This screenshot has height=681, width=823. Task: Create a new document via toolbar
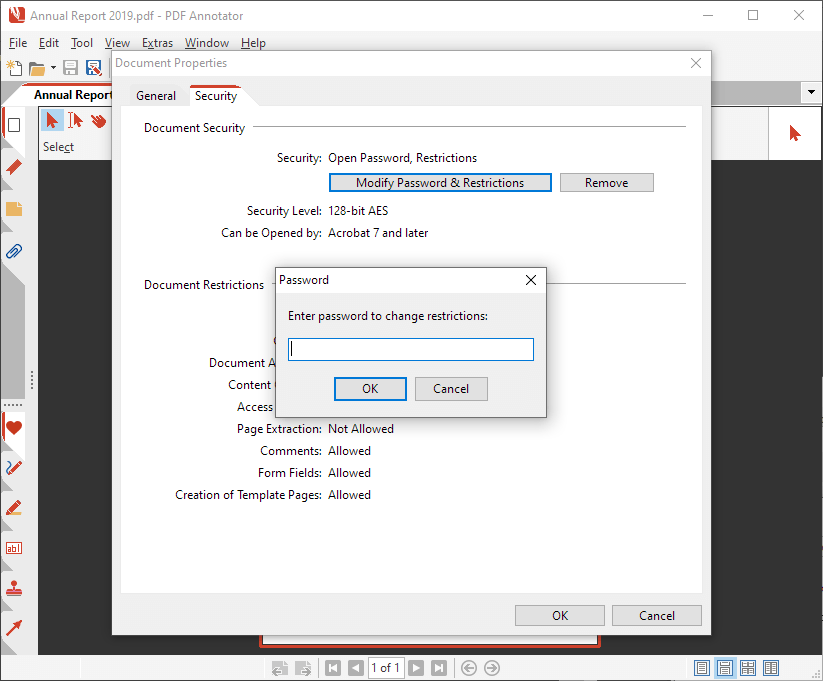15,68
